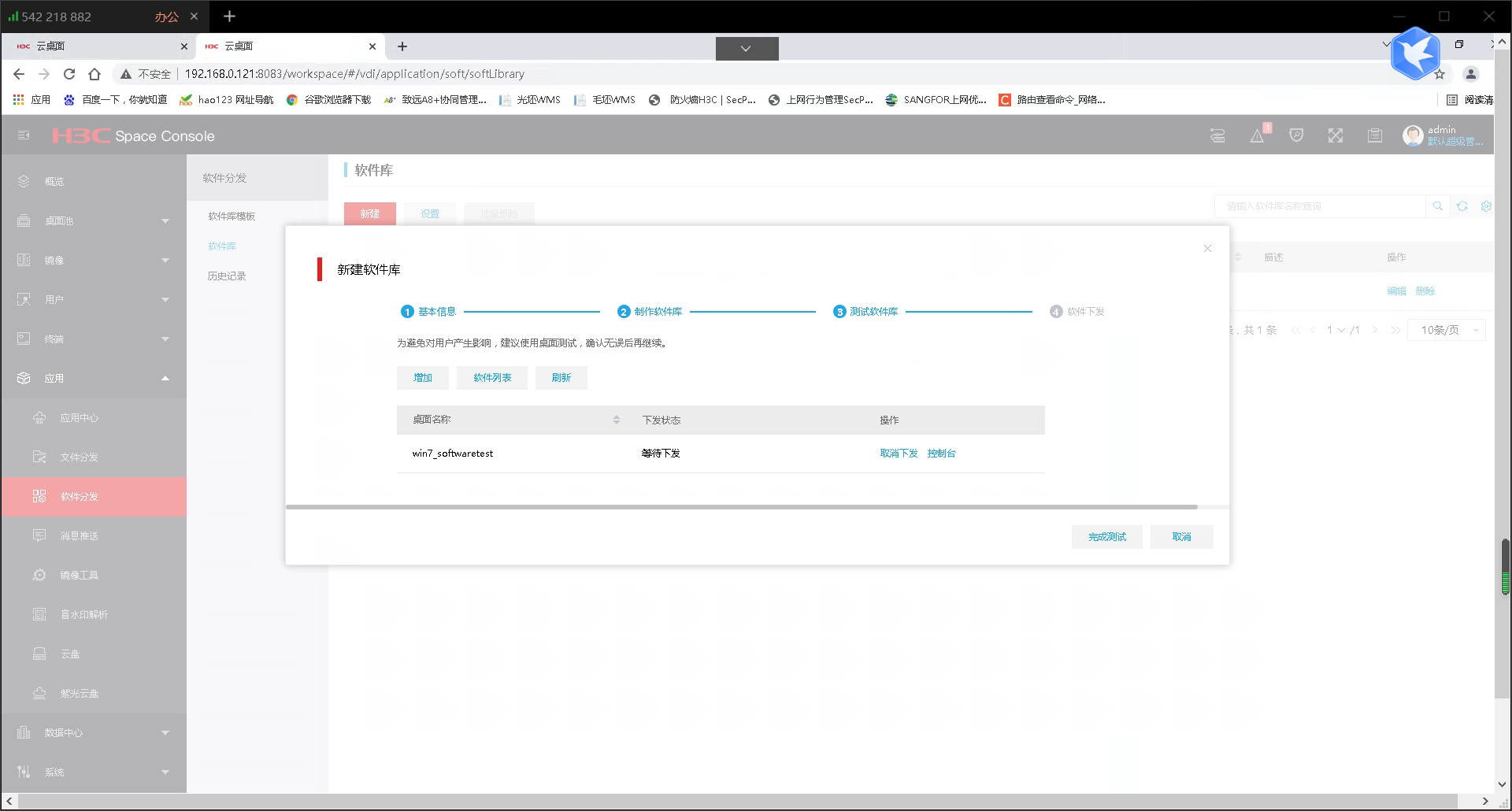Collapse the 应用 sidebar menu
Screen dimensions: 1512x811
[94, 378]
